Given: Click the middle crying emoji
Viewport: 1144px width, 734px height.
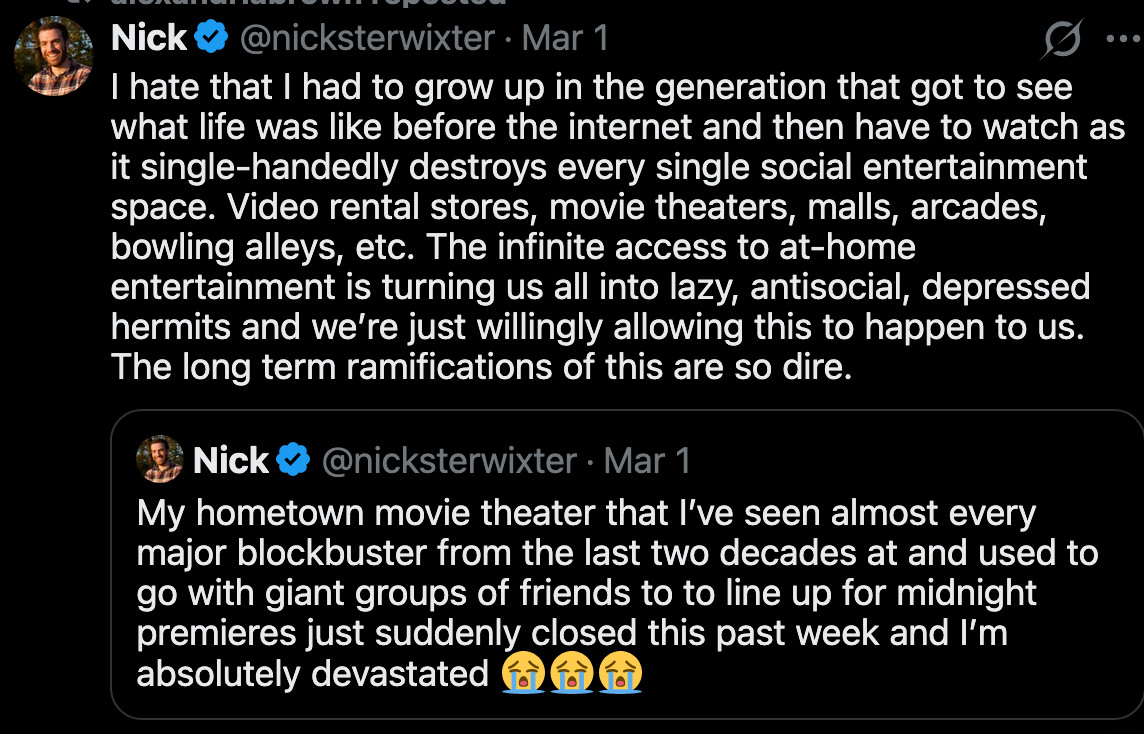Looking at the screenshot, I should click(x=572, y=674).
